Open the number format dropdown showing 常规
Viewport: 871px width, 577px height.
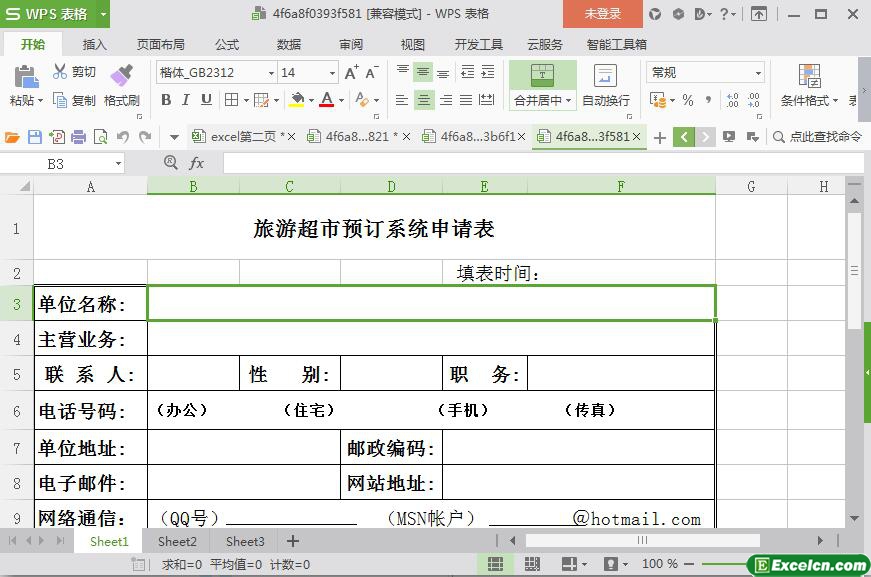point(758,73)
